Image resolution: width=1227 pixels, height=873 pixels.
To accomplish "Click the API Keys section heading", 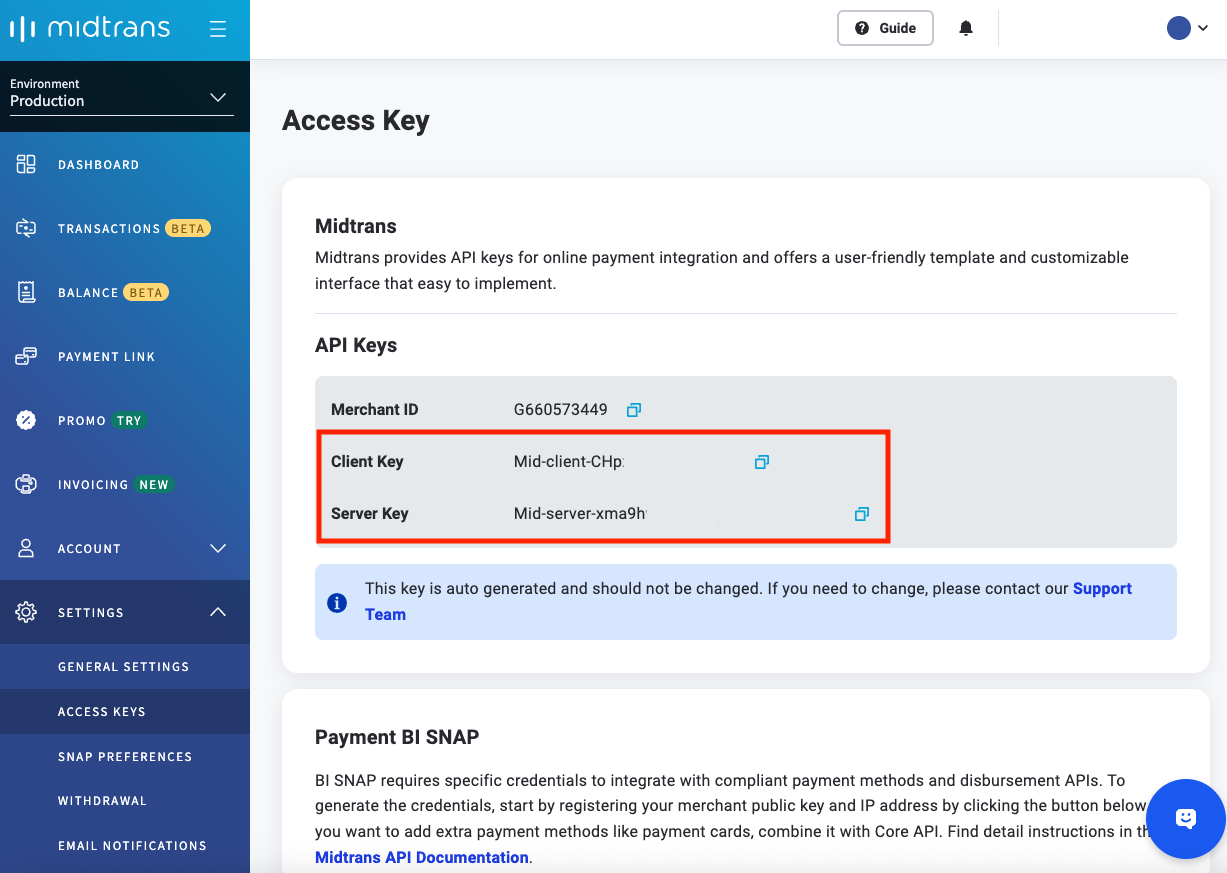I will point(356,346).
